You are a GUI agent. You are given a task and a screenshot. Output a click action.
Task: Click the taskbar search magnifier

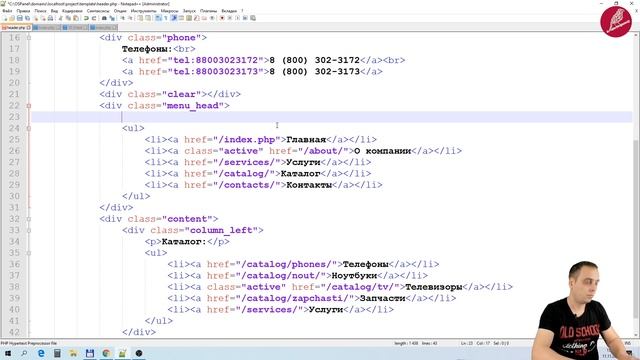pyautogui.click(x=24, y=353)
